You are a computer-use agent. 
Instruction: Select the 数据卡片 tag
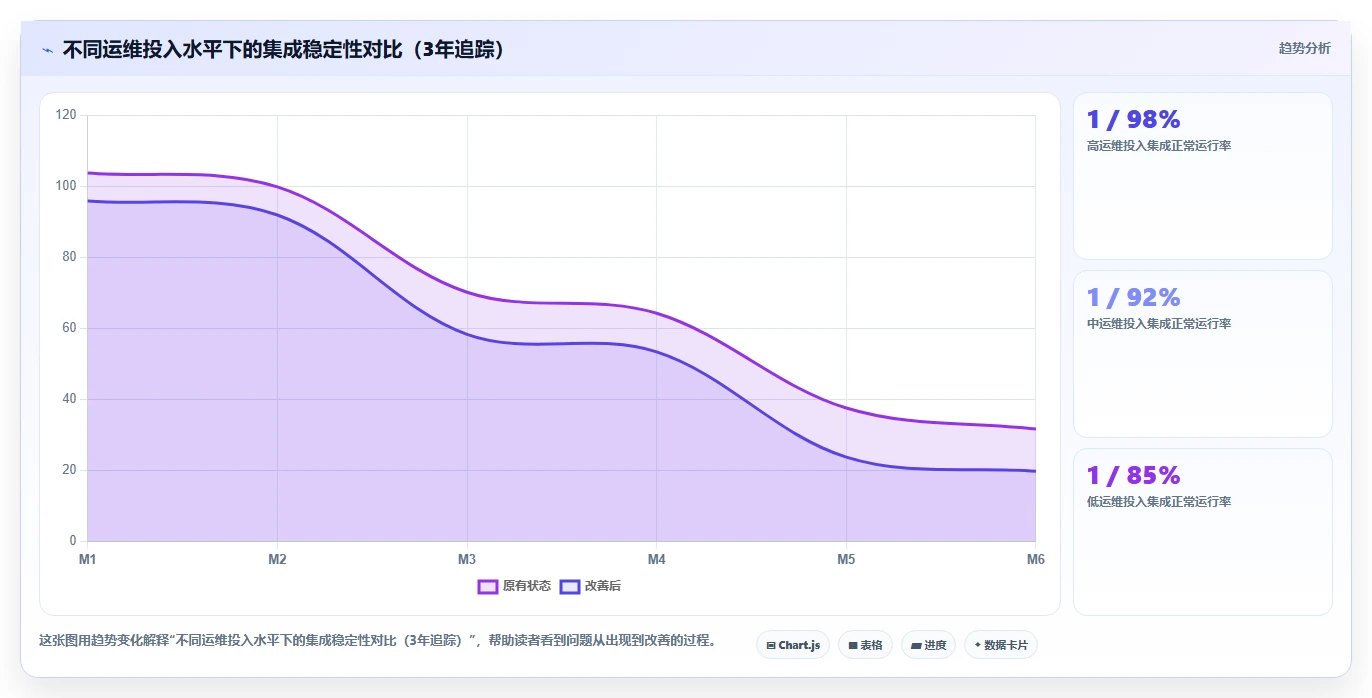coord(1000,645)
